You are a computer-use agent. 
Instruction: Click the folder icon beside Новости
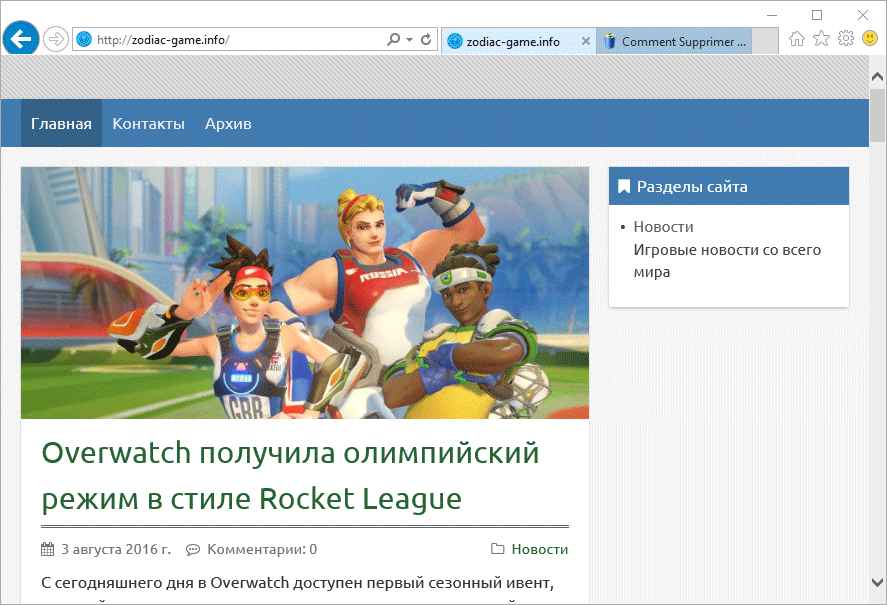click(498, 548)
